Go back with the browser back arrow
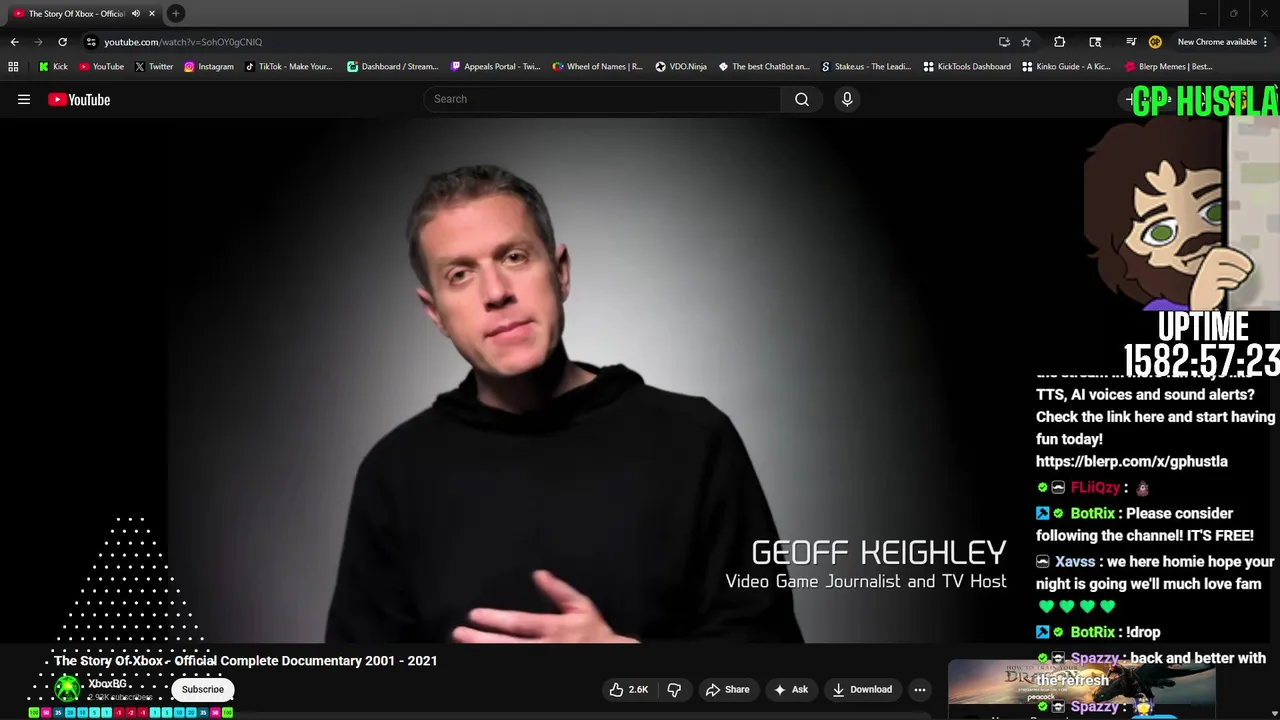1280x720 pixels. tap(14, 42)
